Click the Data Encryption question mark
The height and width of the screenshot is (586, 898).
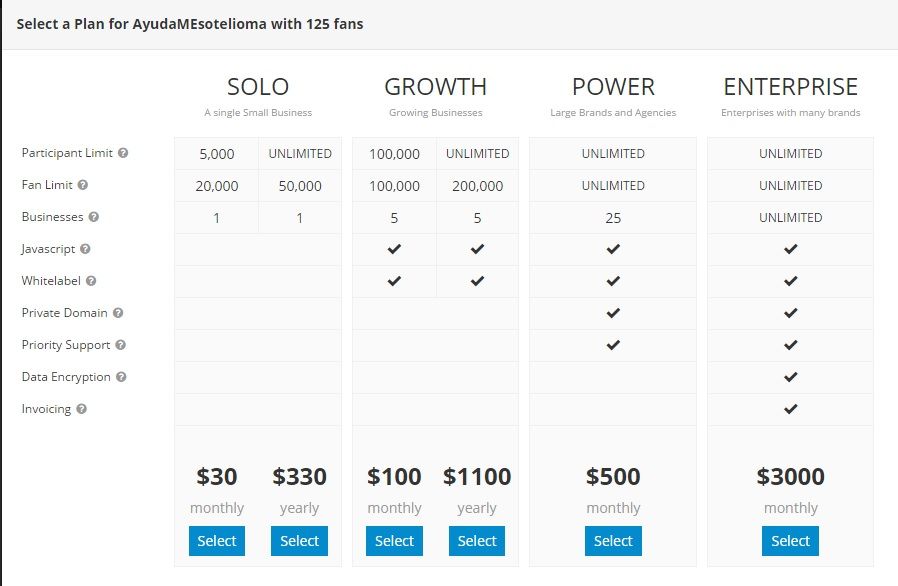pos(123,377)
